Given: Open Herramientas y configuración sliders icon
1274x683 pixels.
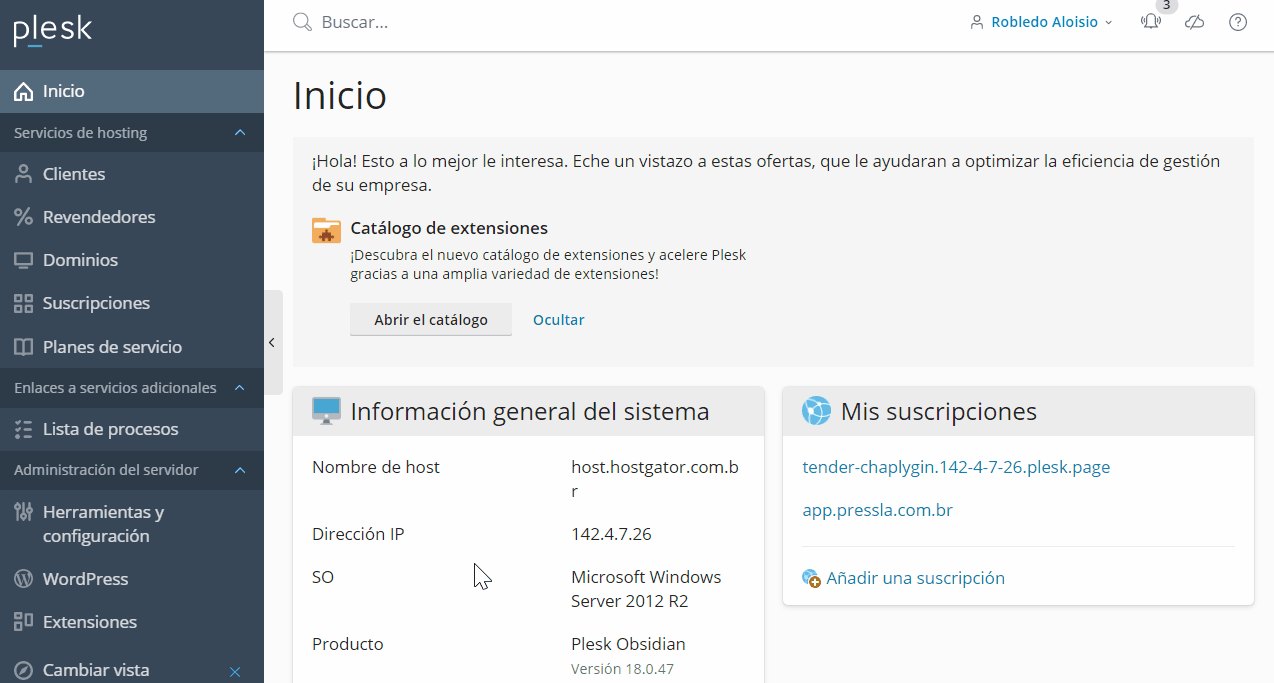Looking at the screenshot, I should point(24,512).
